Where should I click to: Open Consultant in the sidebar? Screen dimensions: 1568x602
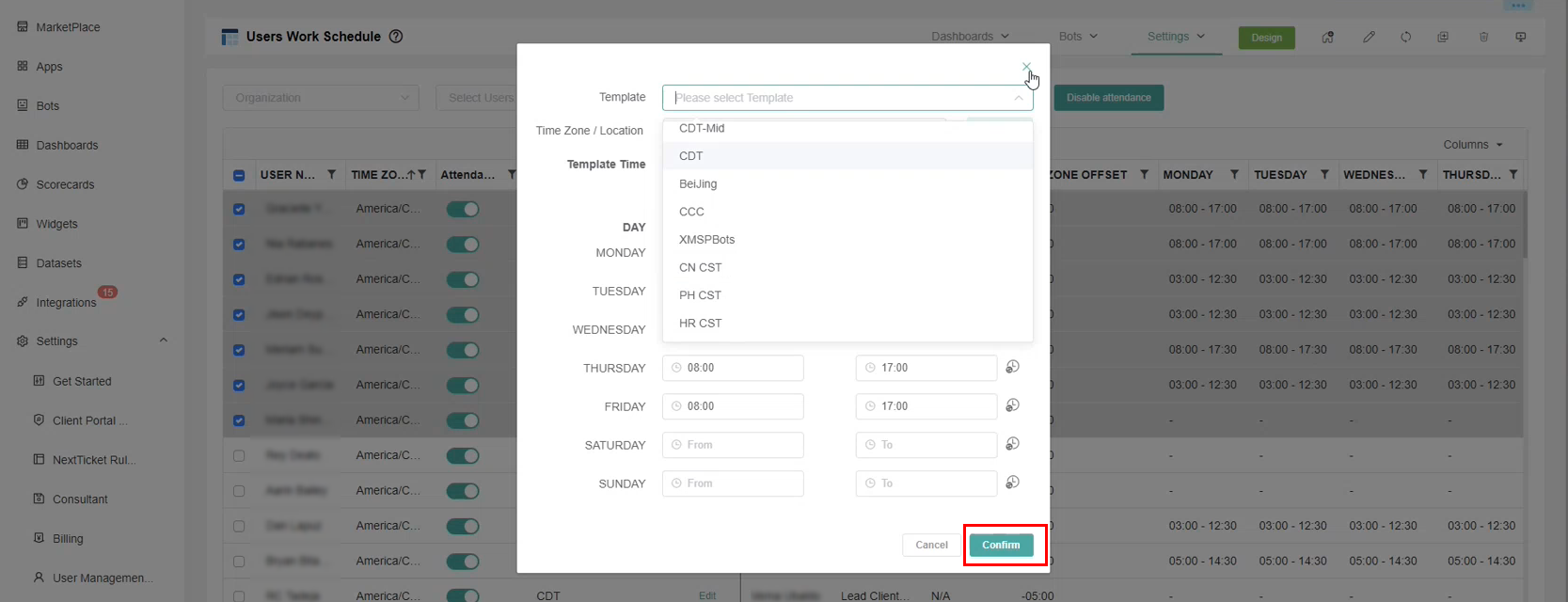pyautogui.click(x=80, y=499)
